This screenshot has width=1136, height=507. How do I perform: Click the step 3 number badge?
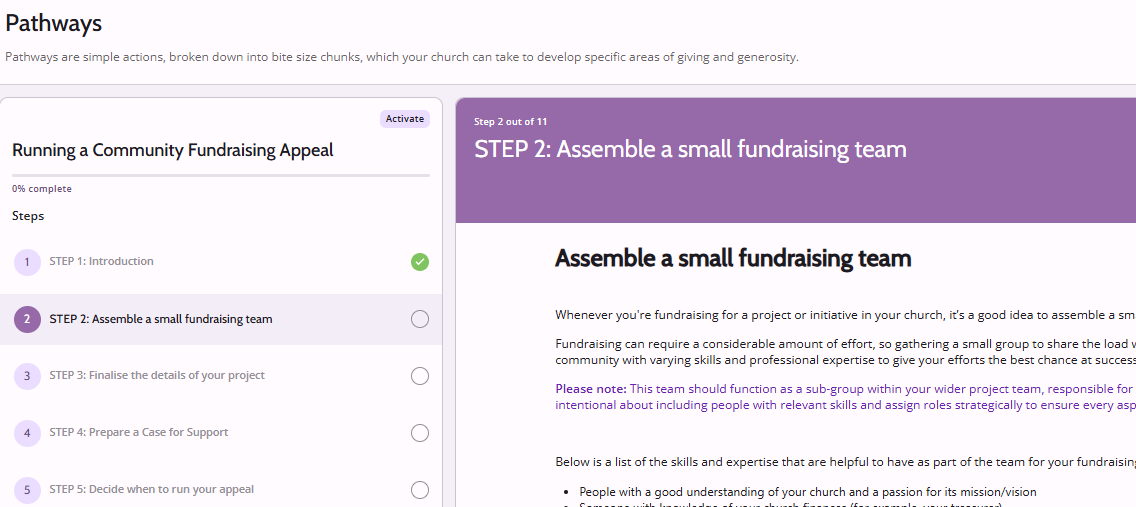(27, 376)
